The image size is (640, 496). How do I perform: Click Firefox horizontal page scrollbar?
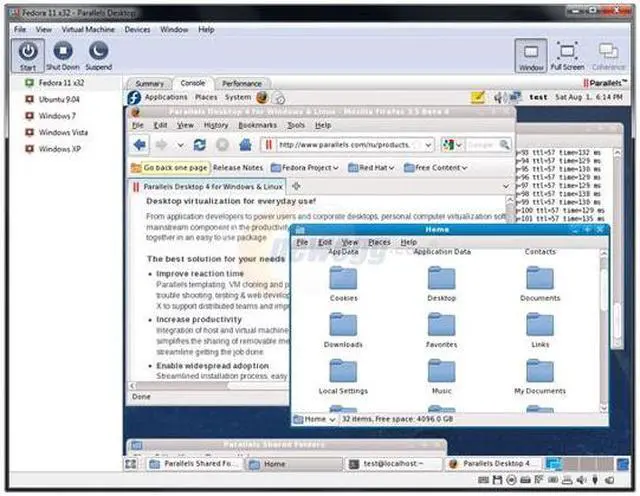click(209, 385)
